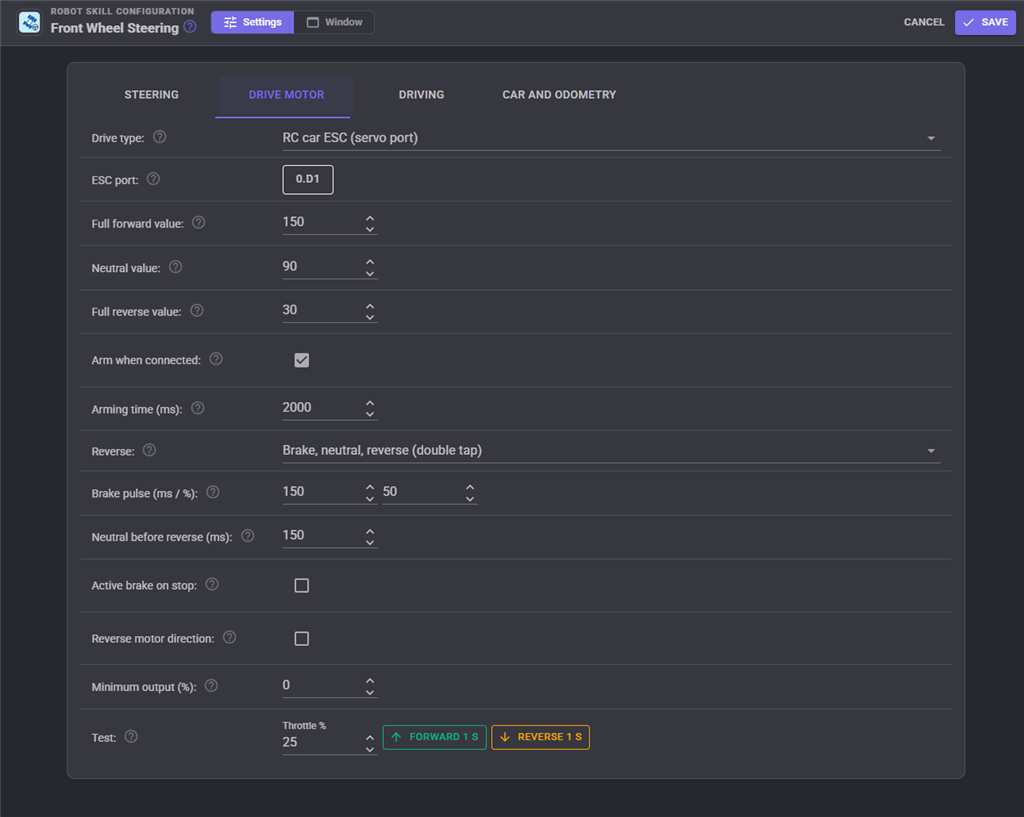Show help for Neutral before reverse (ms)
Screen dimensions: 1024x817
(248, 536)
